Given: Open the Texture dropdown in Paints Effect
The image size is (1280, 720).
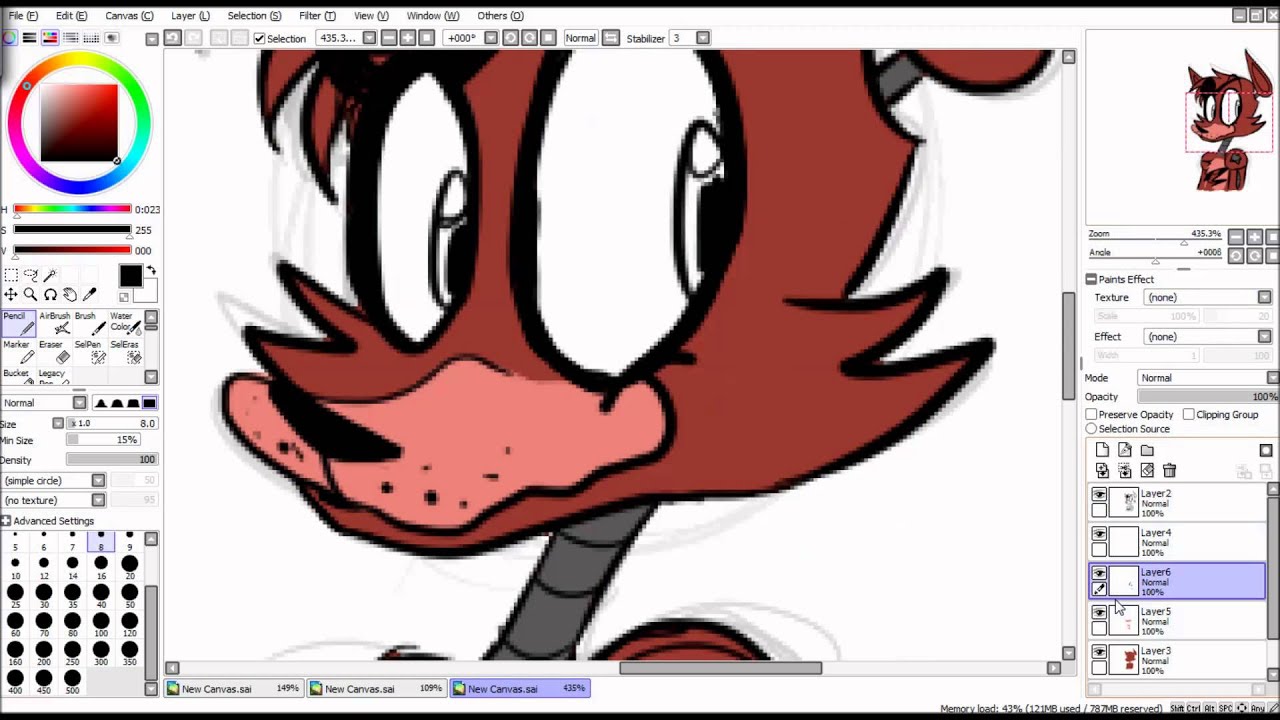Looking at the screenshot, I should (x=1264, y=297).
